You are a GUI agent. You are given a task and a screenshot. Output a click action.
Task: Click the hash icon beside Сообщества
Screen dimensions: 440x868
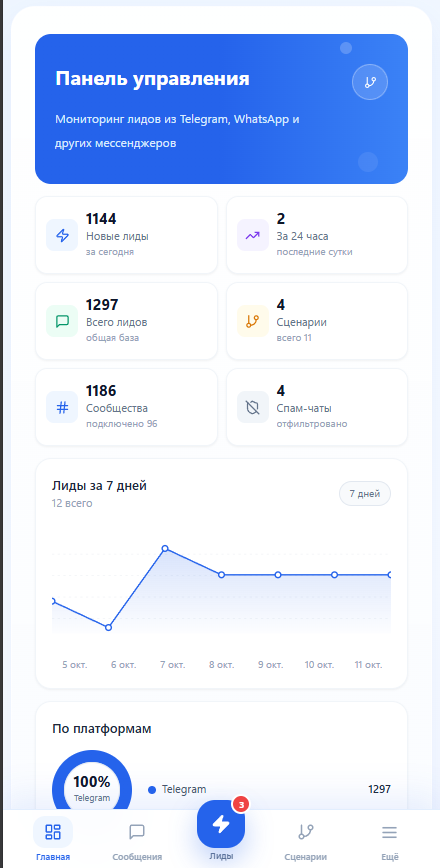(62, 407)
